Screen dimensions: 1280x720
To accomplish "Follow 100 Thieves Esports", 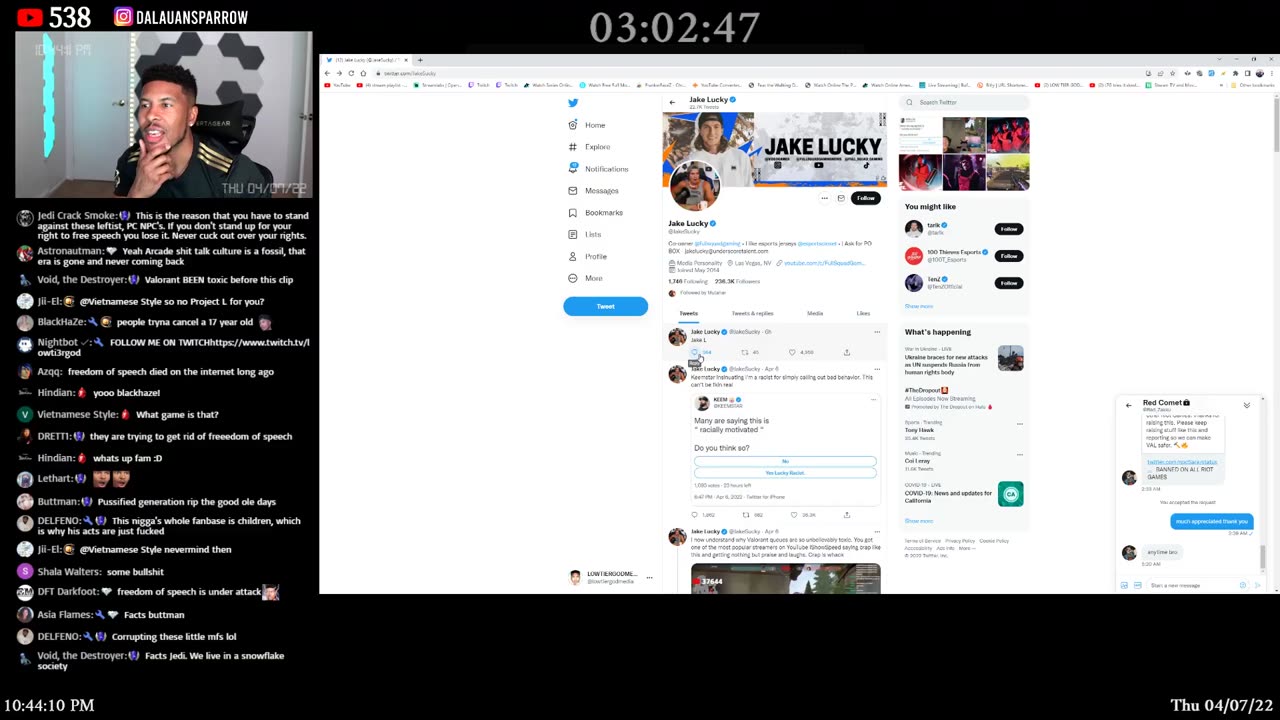I will (x=1008, y=256).
